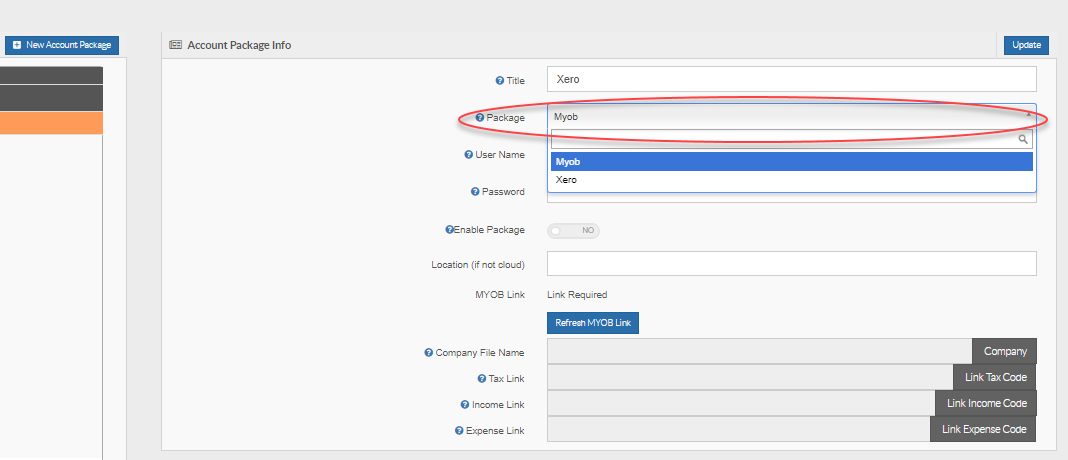Screen dimensions: 1068x460
Task: Click the magnifier icon in dropdown search
Action: (1022, 139)
